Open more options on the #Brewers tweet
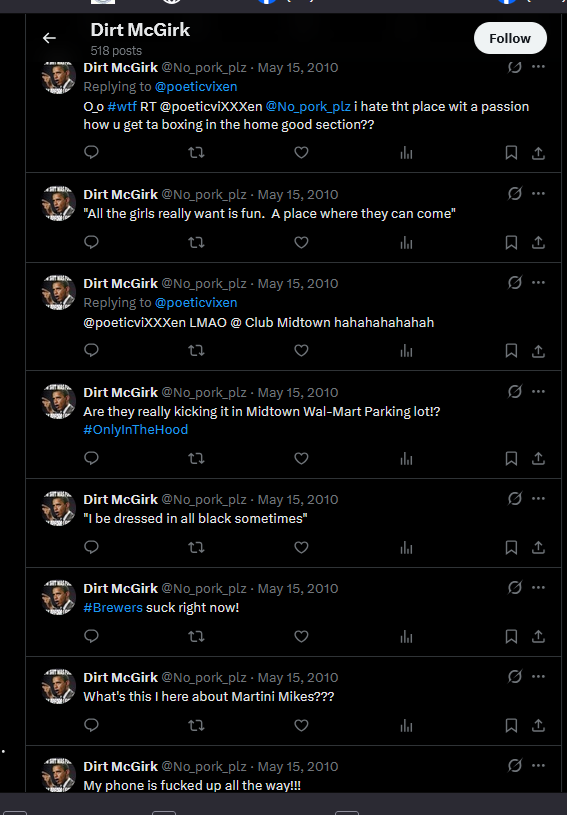567x815 pixels. tap(538, 587)
